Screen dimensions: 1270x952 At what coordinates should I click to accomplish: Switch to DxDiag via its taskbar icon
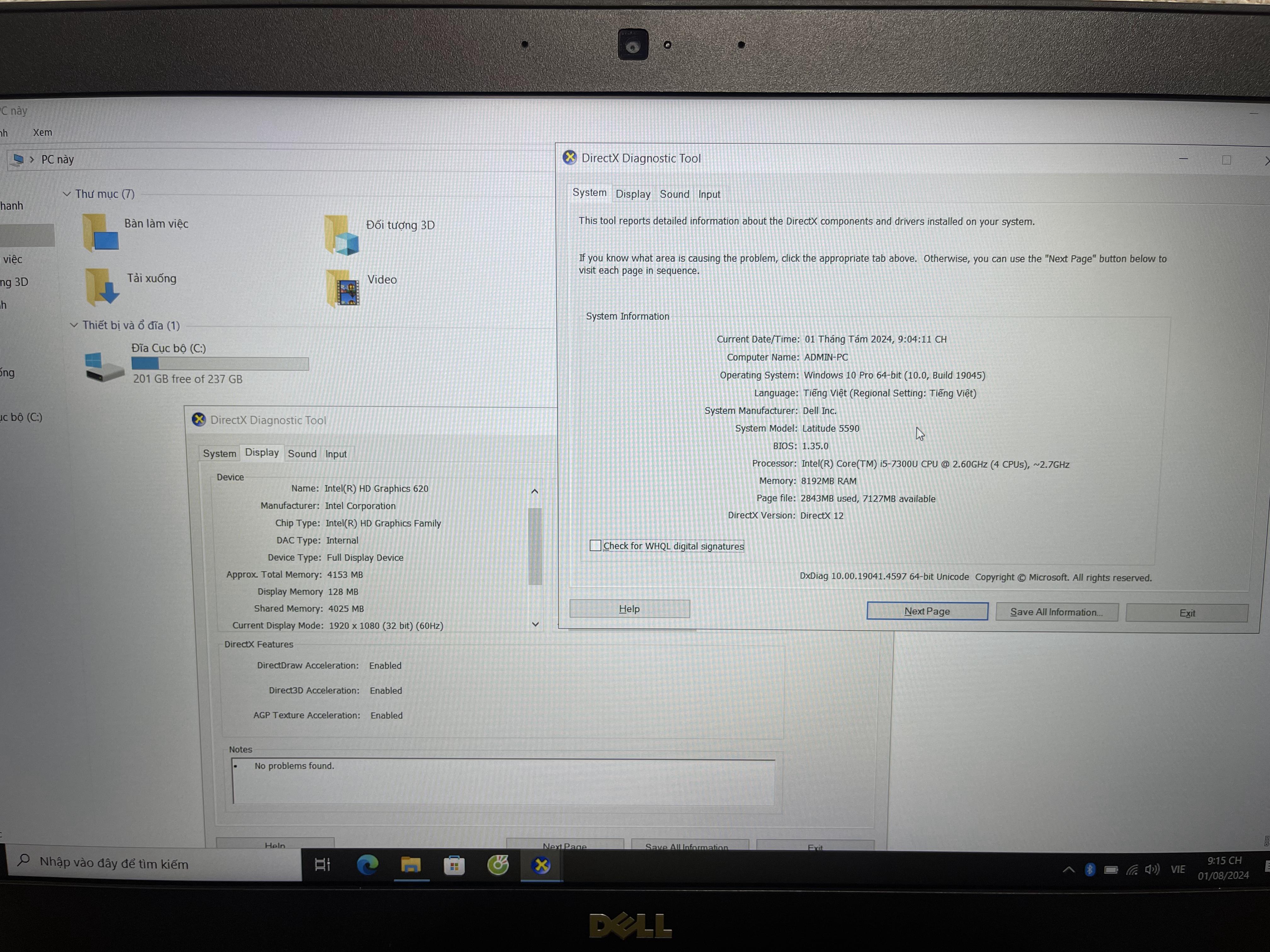541,865
